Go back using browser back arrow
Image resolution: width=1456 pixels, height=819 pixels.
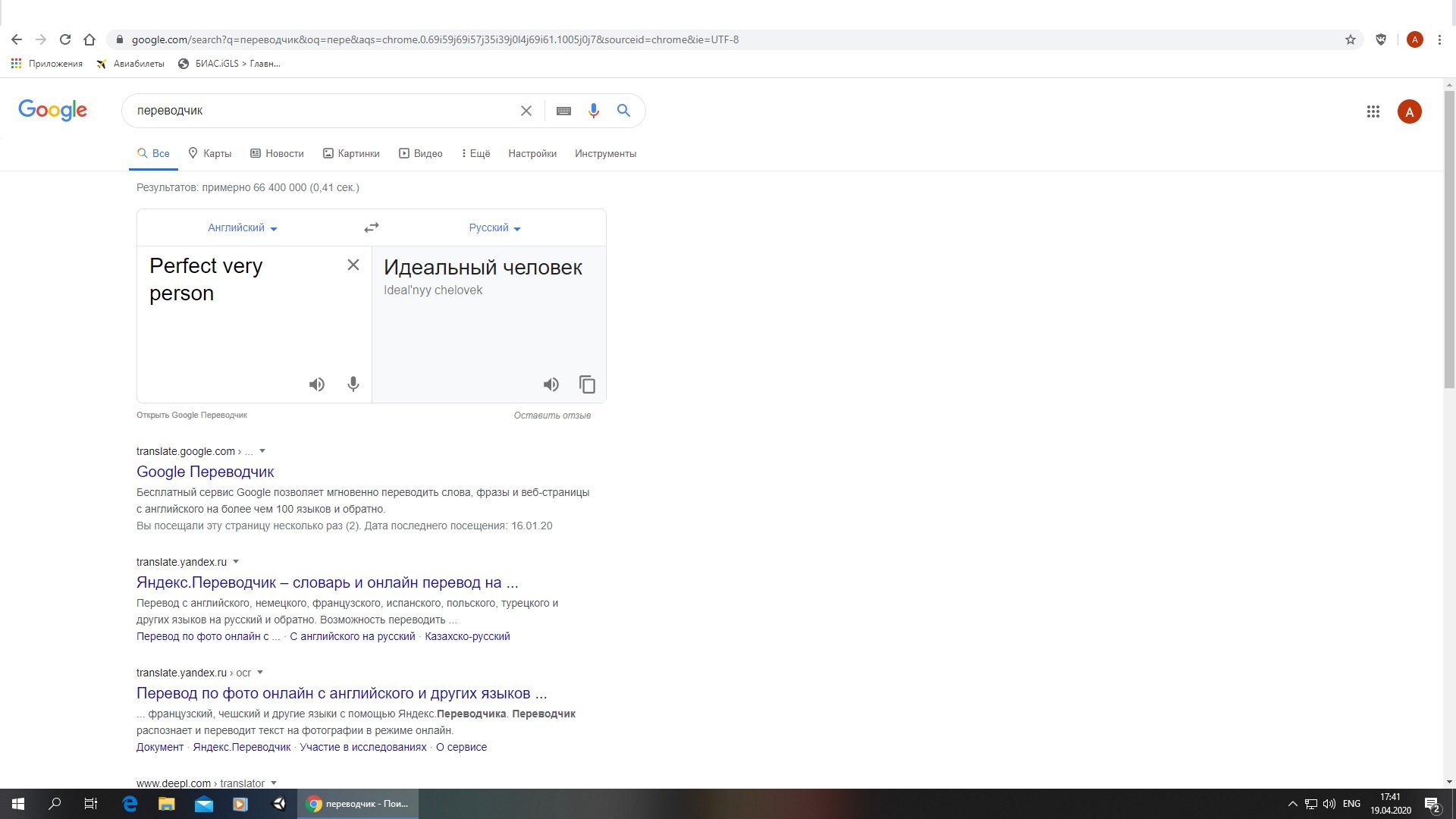click(x=17, y=39)
